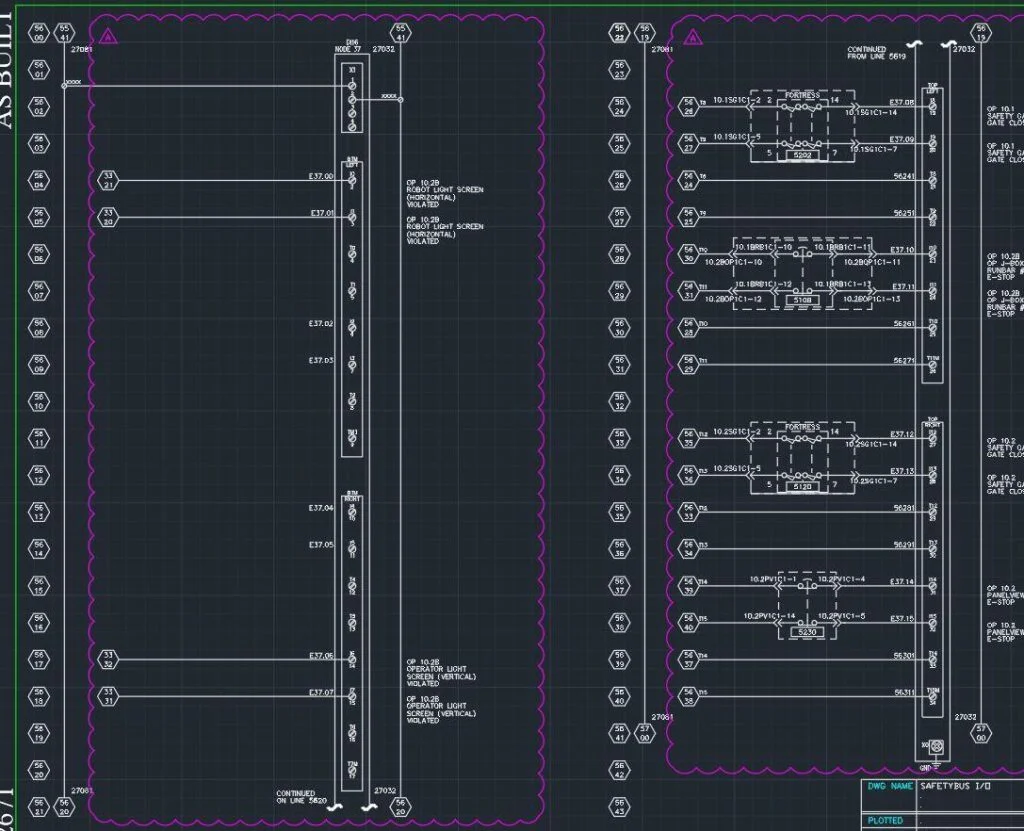Click the magenta revision triangle in left panel
This screenshot has height=831, width=1024.
tap(109, 37)
